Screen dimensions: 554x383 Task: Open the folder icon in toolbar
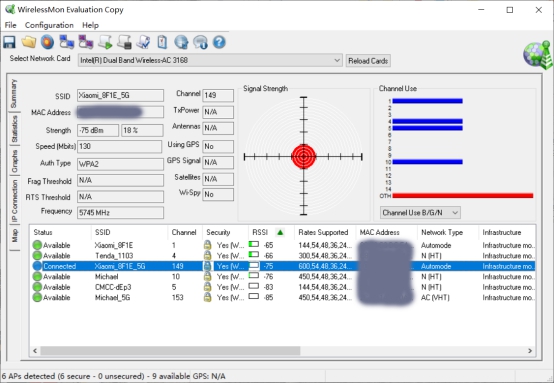(x=29, y=42)
